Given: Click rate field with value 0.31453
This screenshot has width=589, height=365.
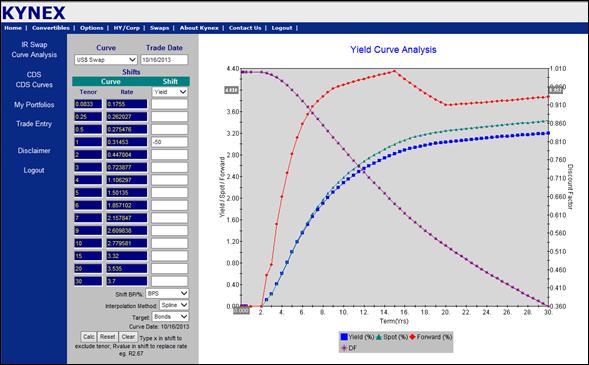Looking at the screenshot, I should point(127,142).
